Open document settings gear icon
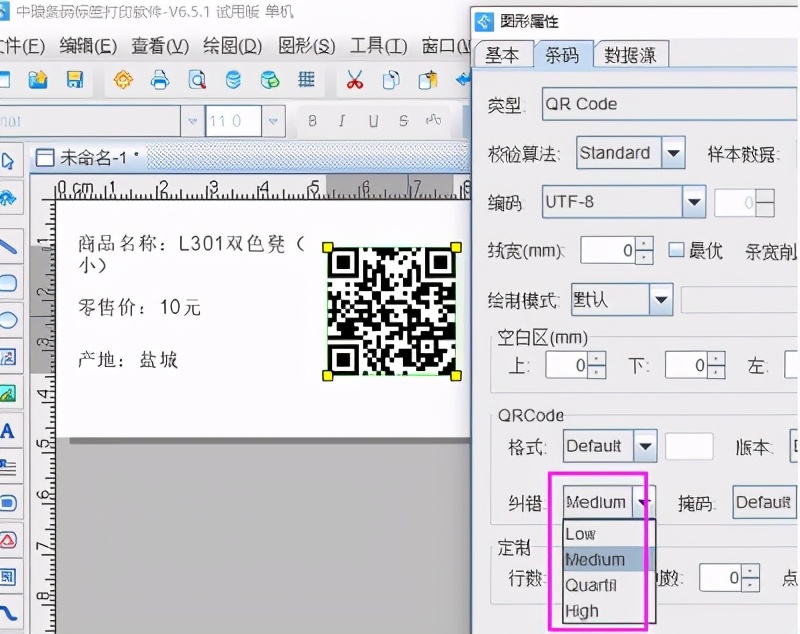Viewport: 800px width, 634px height. pos(123,80)
